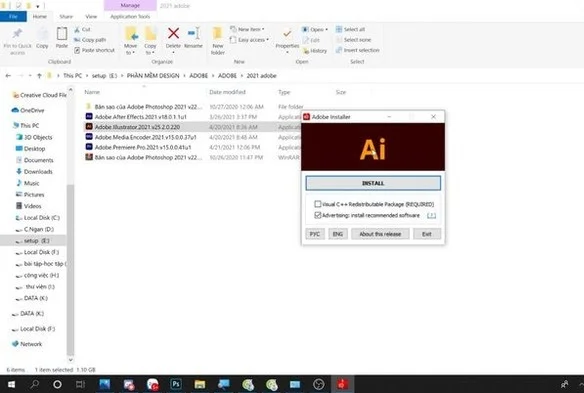Open the Application Tools tab
Image resolution: width=584 pixels, height=393 pixels.
click(x=130, y=16)
